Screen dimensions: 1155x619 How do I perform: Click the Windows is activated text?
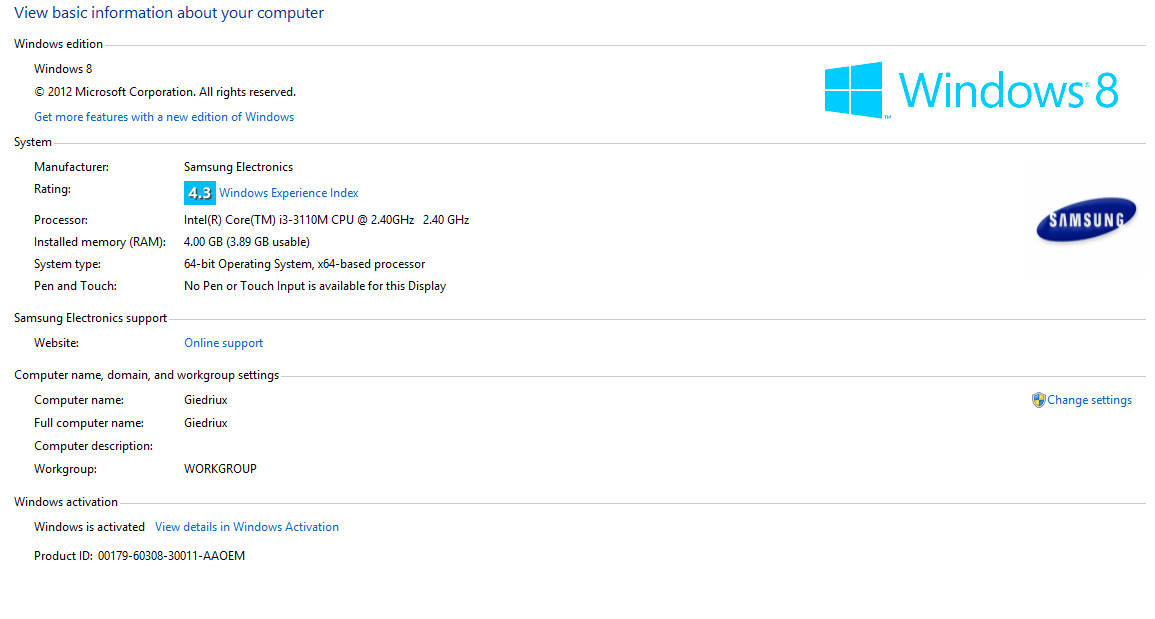[x=89, y=527]
